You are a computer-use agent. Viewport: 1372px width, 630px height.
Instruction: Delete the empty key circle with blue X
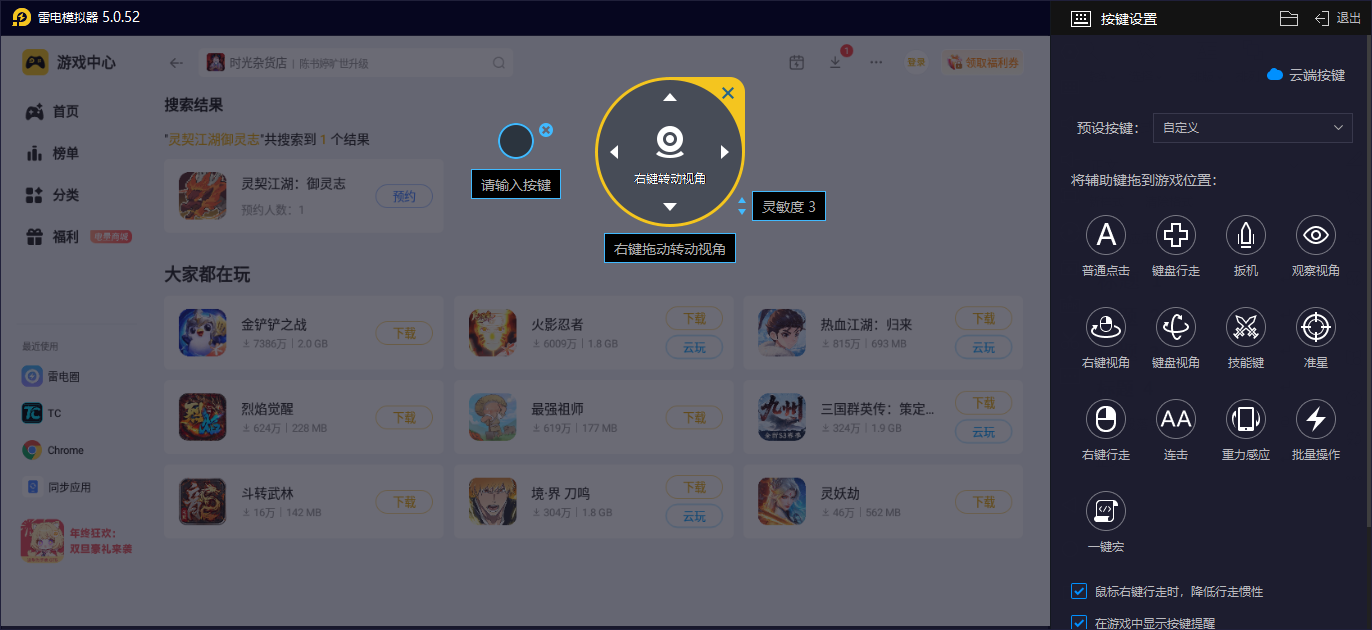546,130
